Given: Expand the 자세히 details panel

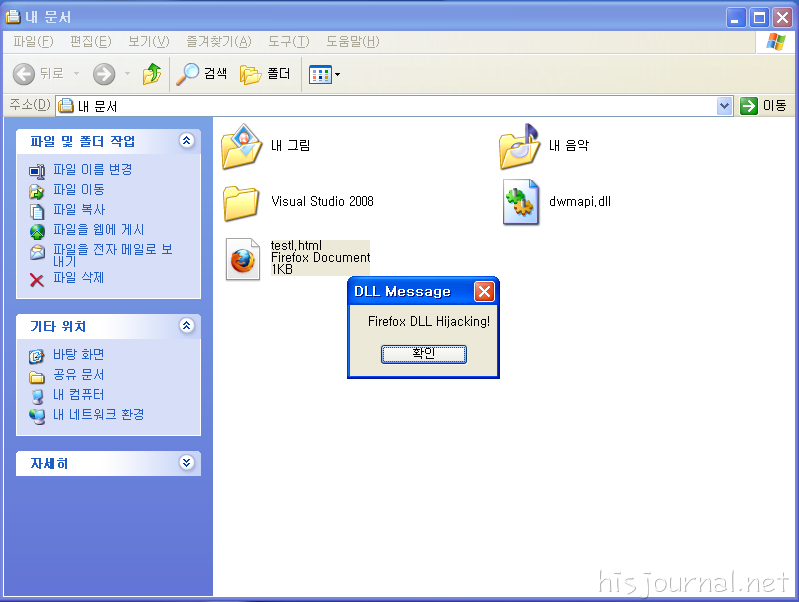Looking at the screenshot, I should [x=187, y=462].
